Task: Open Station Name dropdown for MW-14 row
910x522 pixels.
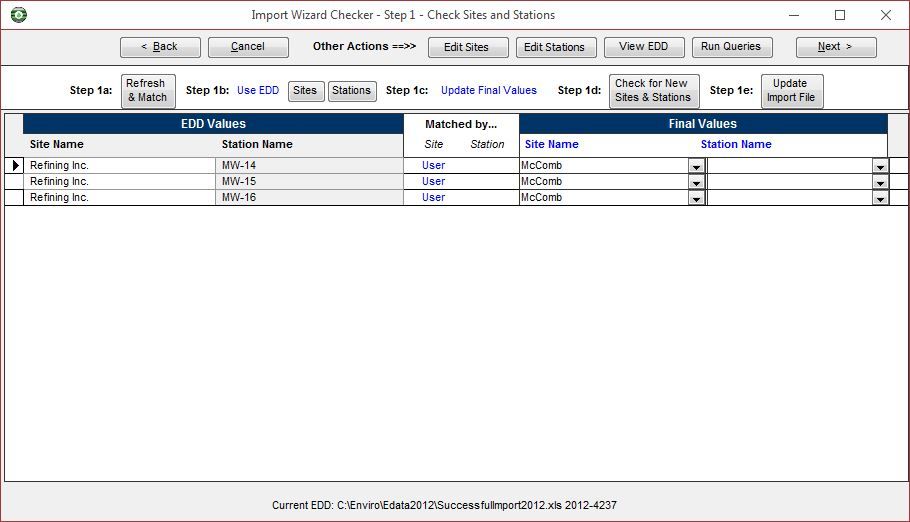Action: coord(880,167)
